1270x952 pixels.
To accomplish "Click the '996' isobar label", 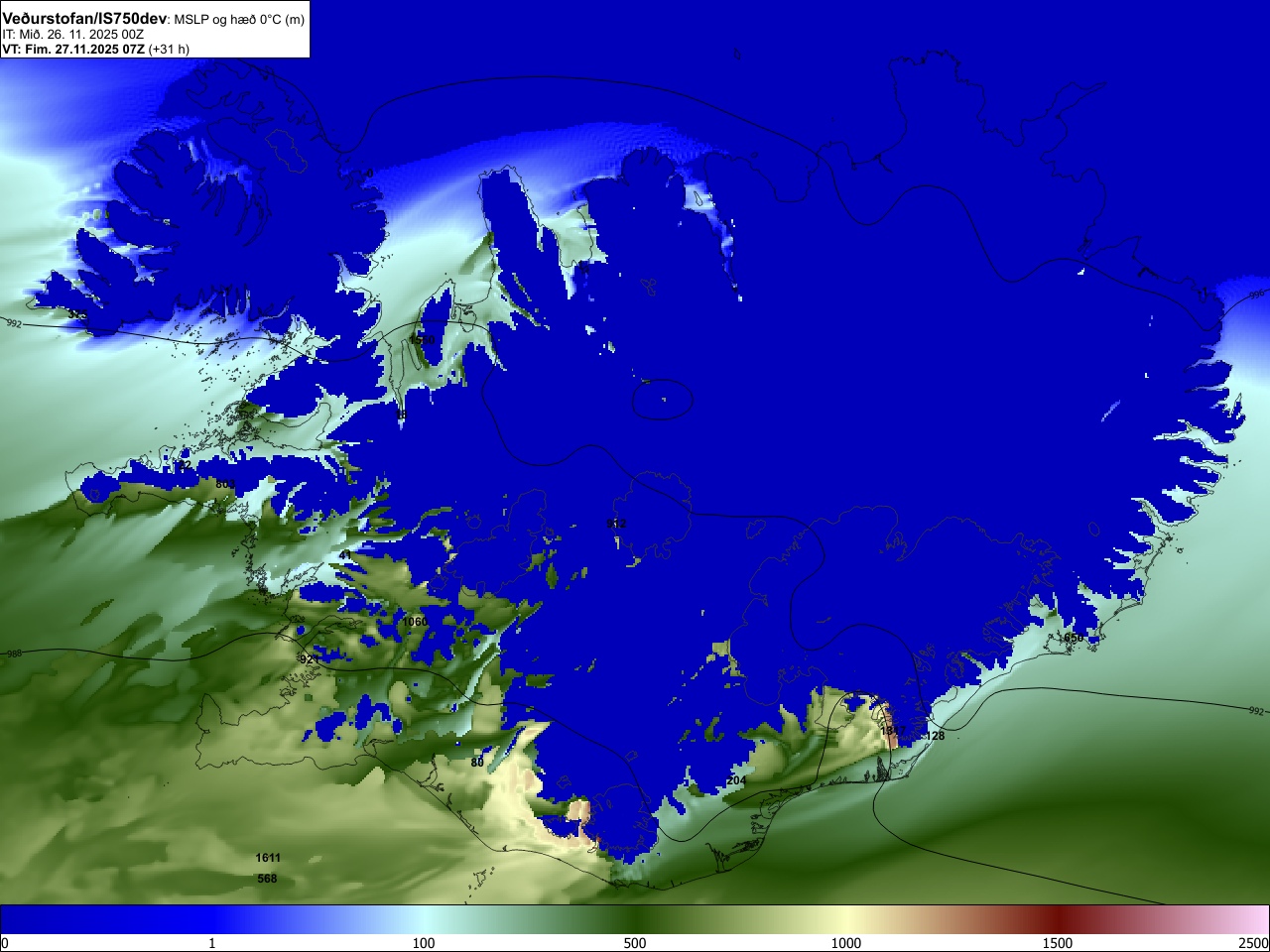I will click(x=1257, y=295).
